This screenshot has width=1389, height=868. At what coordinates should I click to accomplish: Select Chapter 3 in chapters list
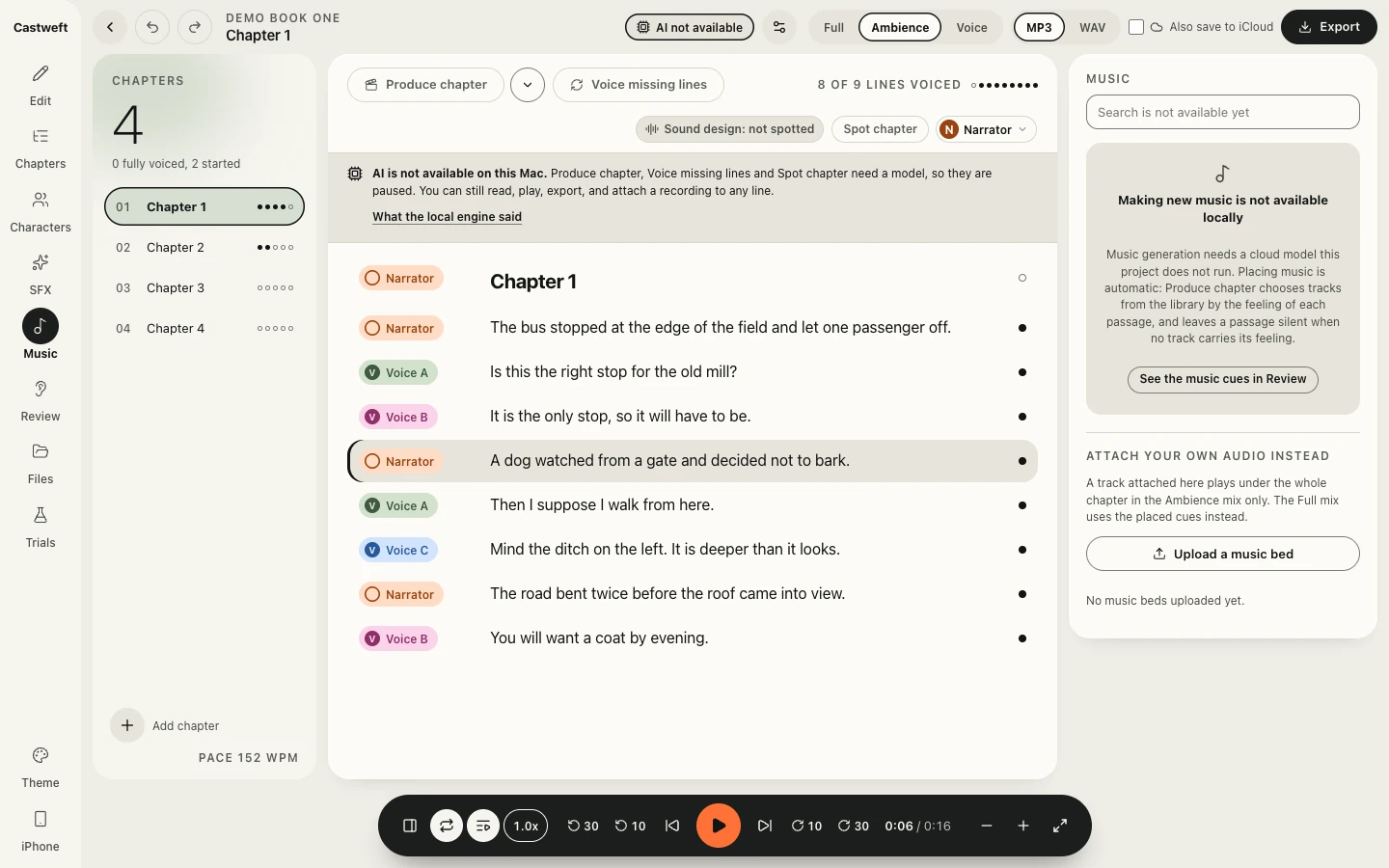pyautogui.click(x=204, y=288)
